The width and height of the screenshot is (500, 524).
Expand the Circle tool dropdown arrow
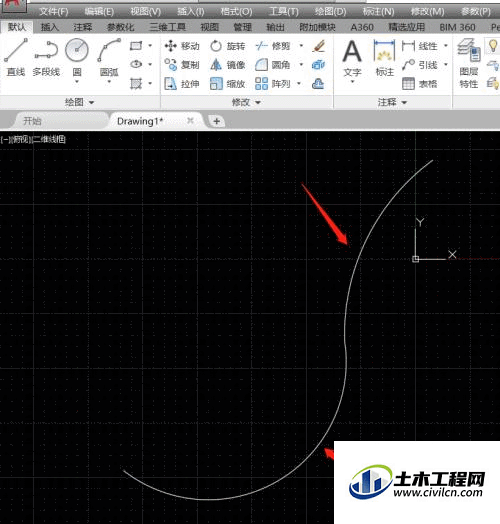[77, 82]
